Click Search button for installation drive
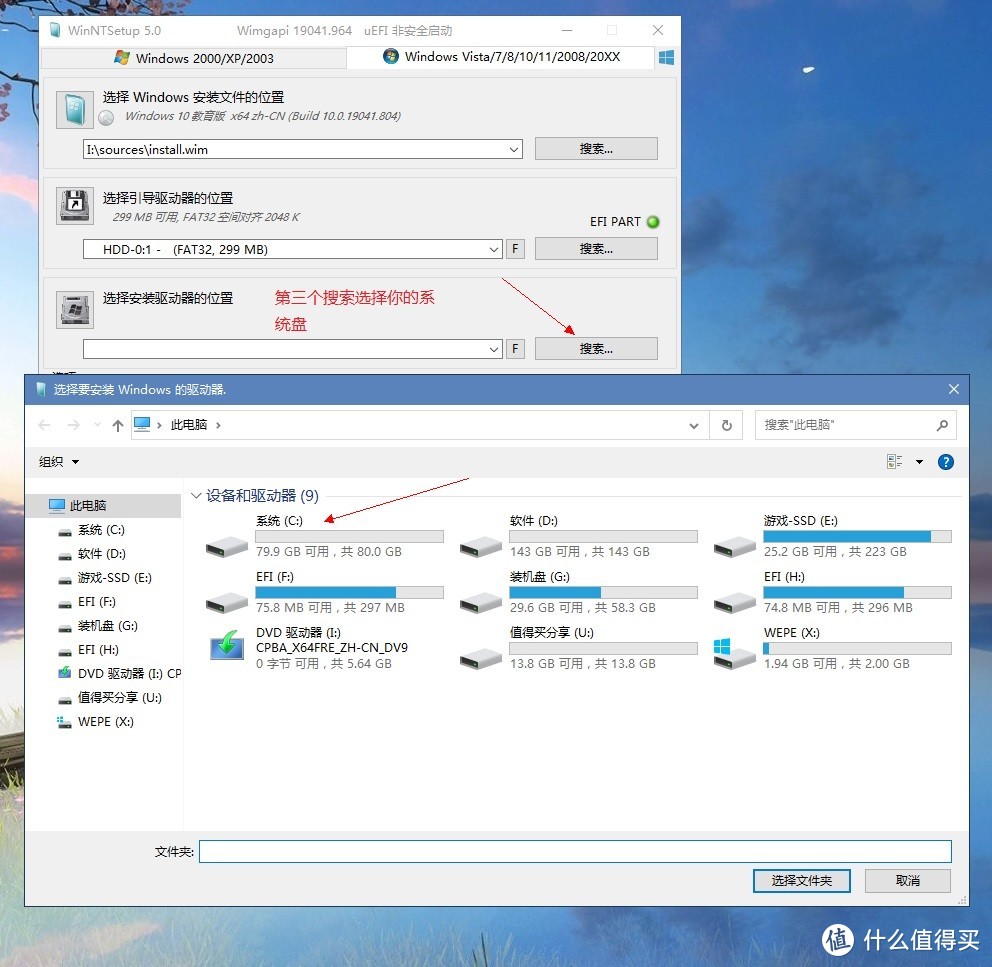Image resolution: width=992 pixels, height=967 pixels. point(596,349)
